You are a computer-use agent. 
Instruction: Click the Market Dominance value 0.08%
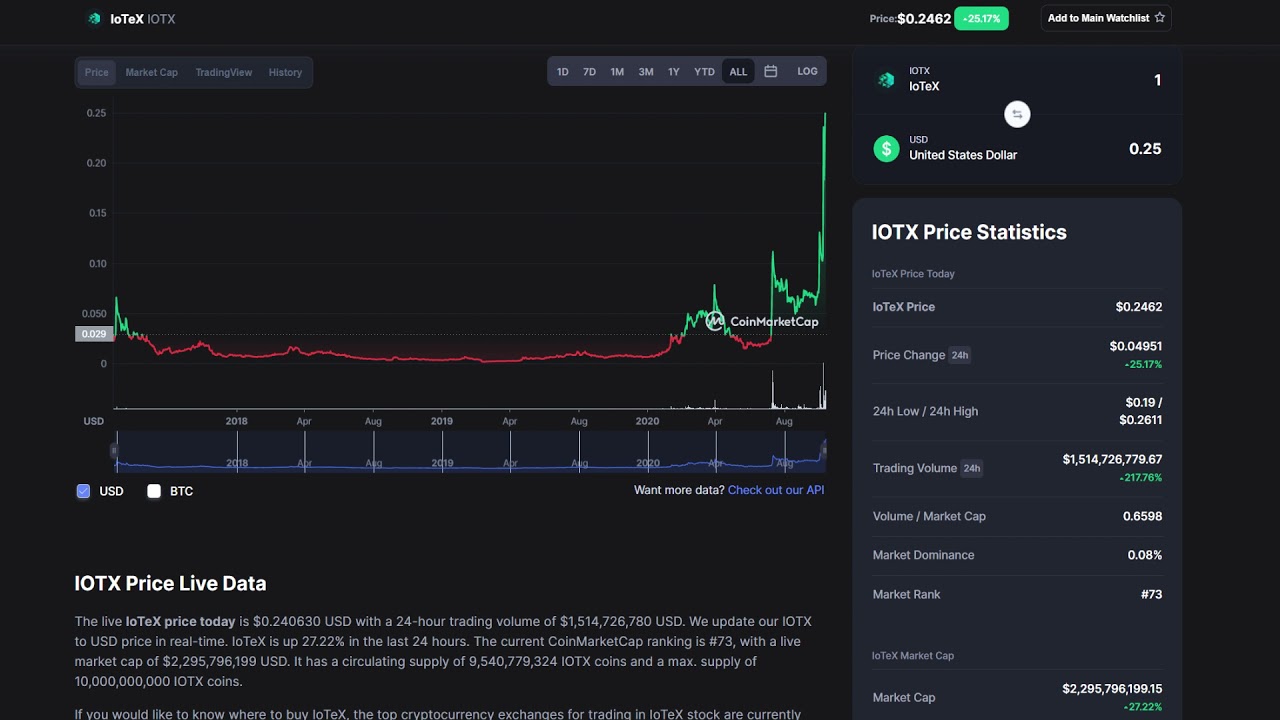coord(1145,555)
